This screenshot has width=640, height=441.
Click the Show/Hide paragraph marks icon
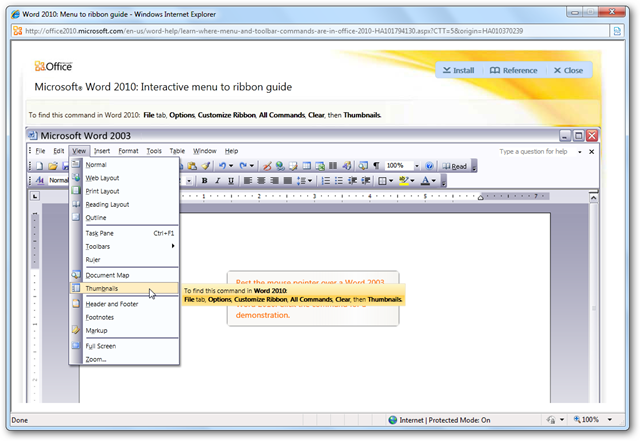coord(376,166)
